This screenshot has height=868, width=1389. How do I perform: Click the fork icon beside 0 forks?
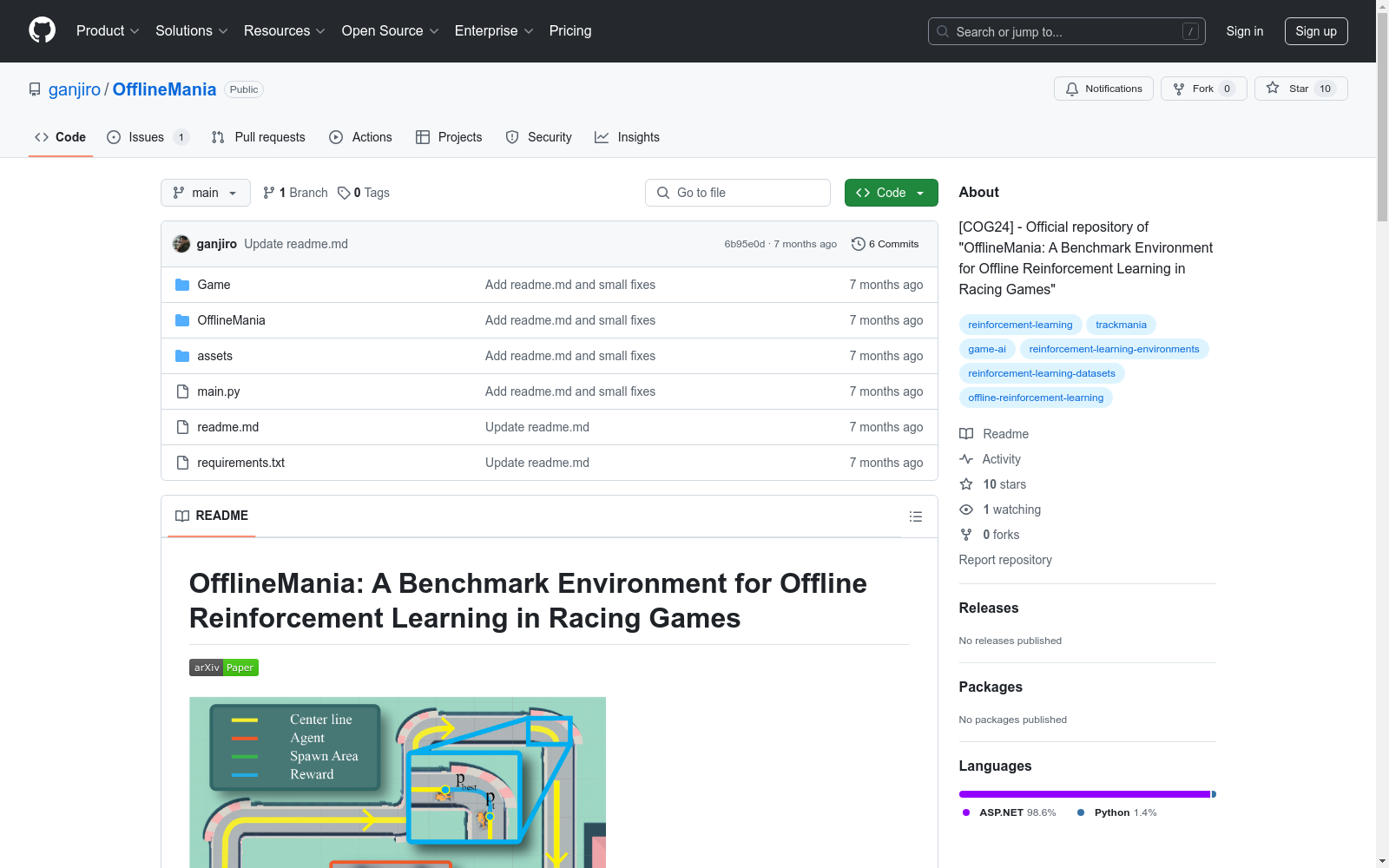pos(966,535)
